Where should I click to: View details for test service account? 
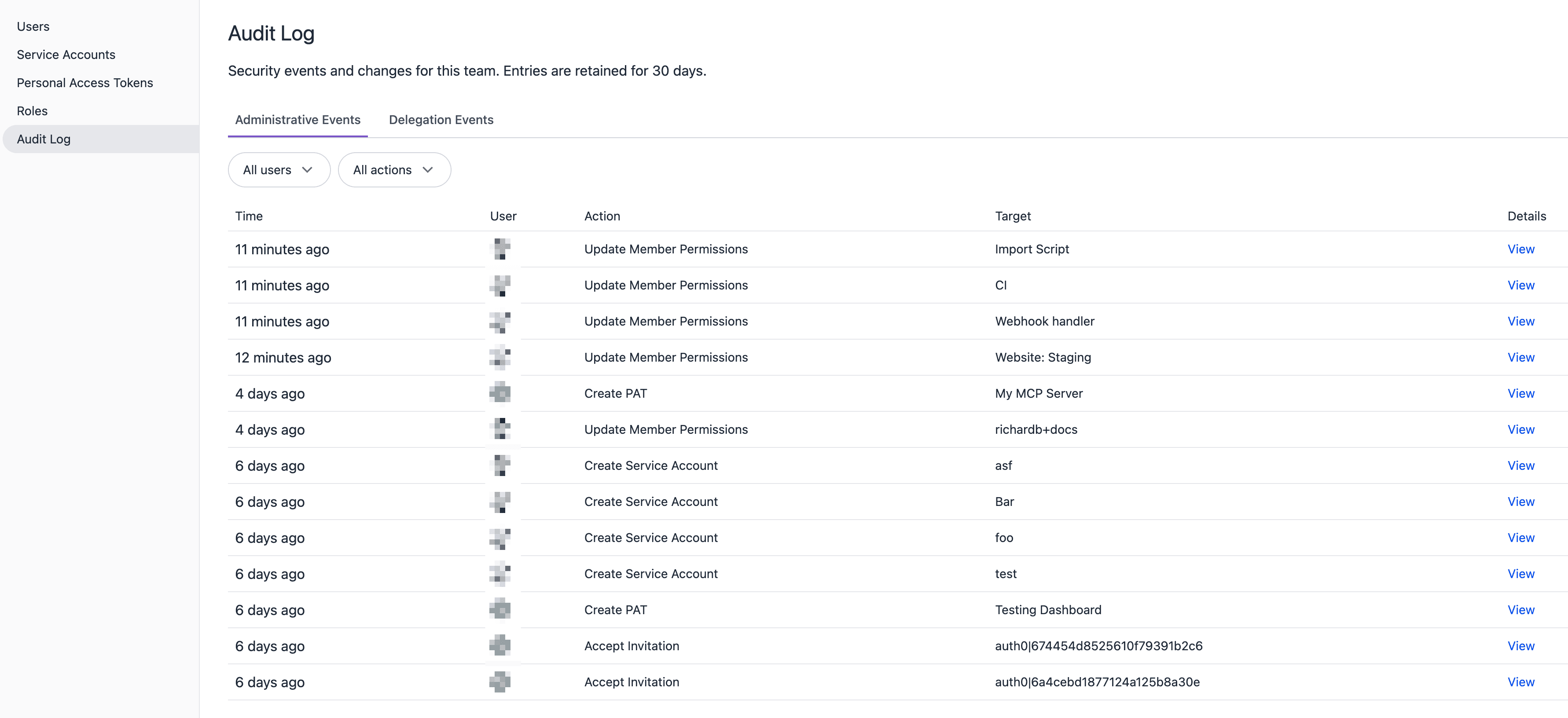(x=1520, y=574)
